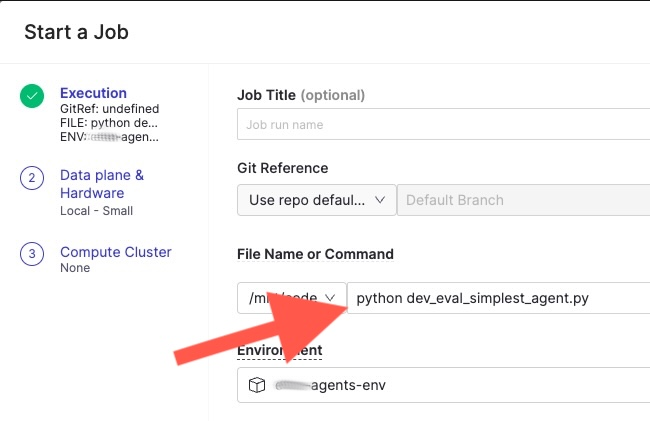Click the underlined Environment label
This screenshot has width=650, height=421.
(x=279, y=351)
